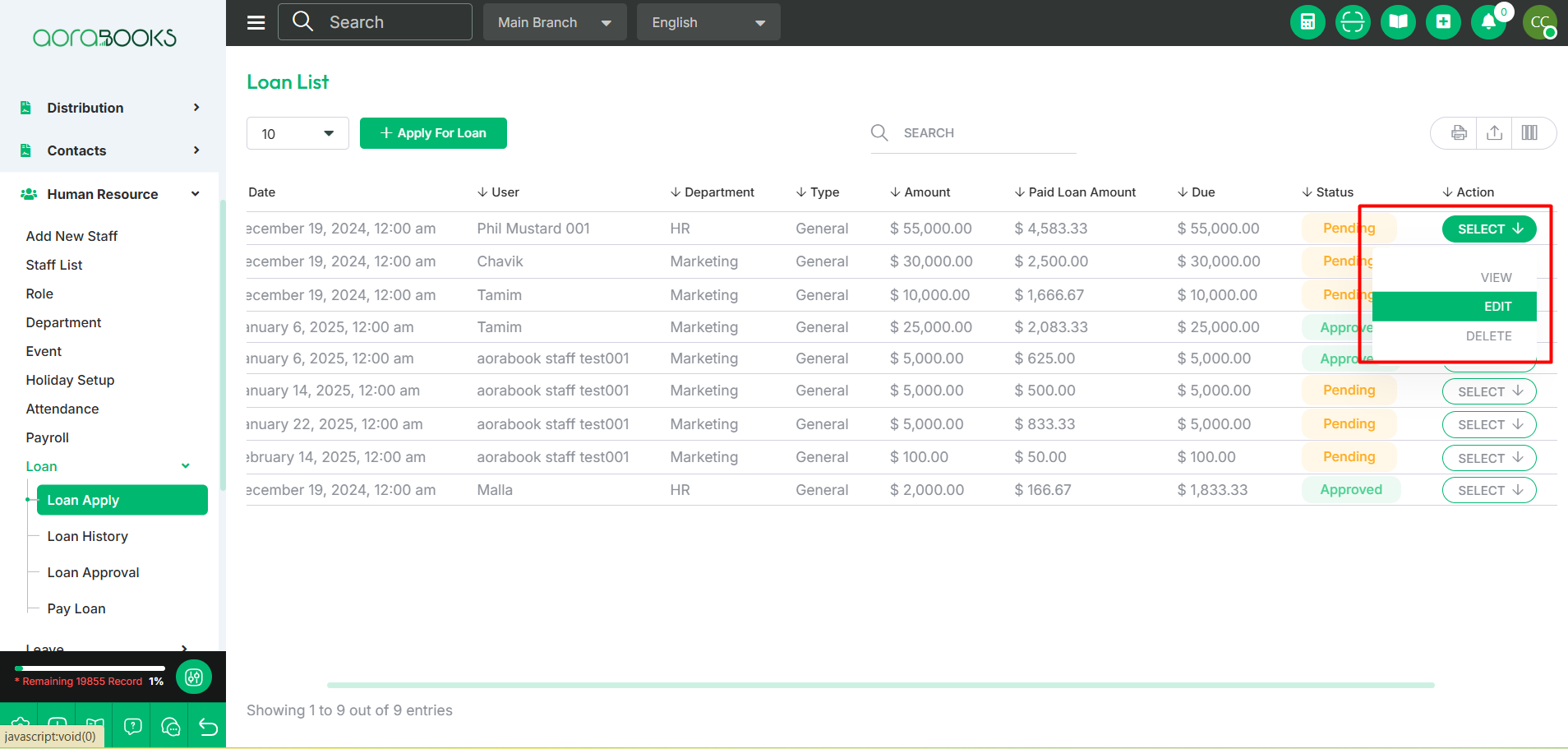Open the hamburger sidebar toggle menu

point(256,22)
